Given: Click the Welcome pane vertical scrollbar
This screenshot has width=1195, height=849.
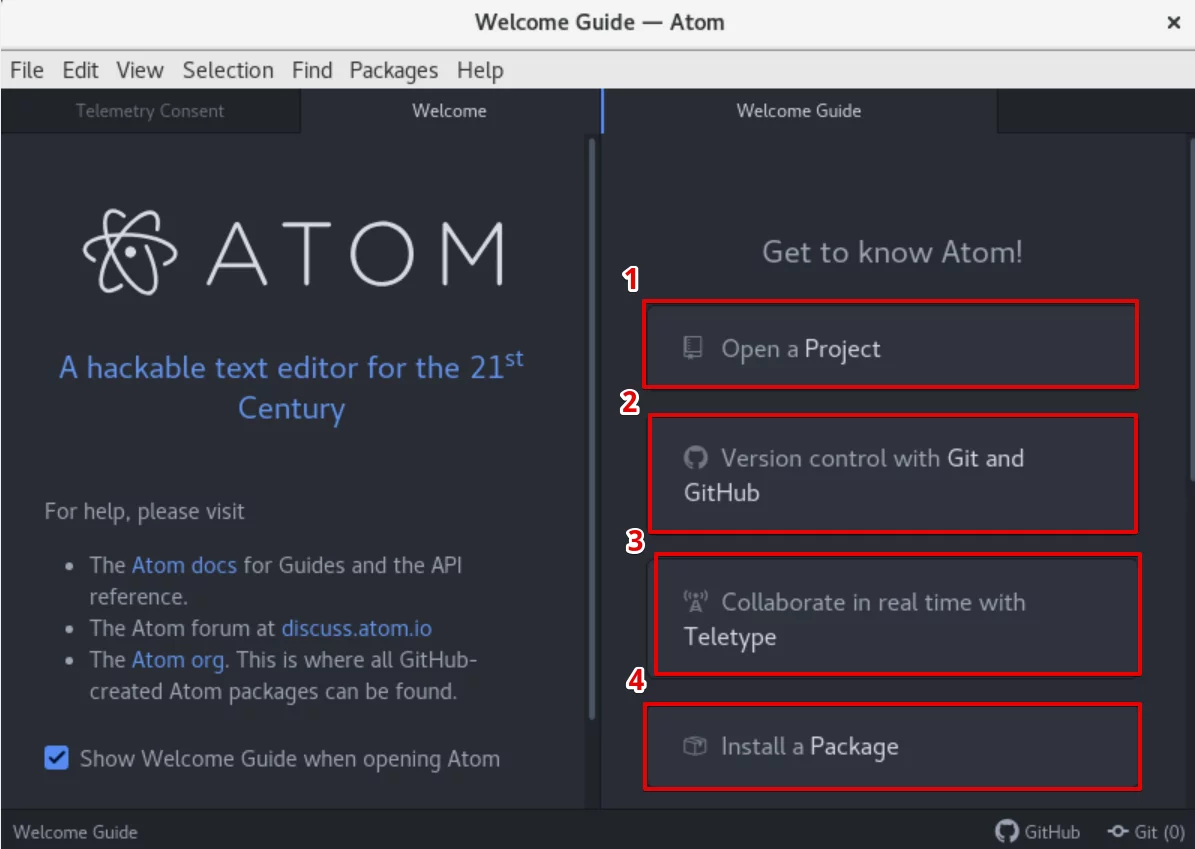Looking at the screenshot, I should click(x=591, y=428).
